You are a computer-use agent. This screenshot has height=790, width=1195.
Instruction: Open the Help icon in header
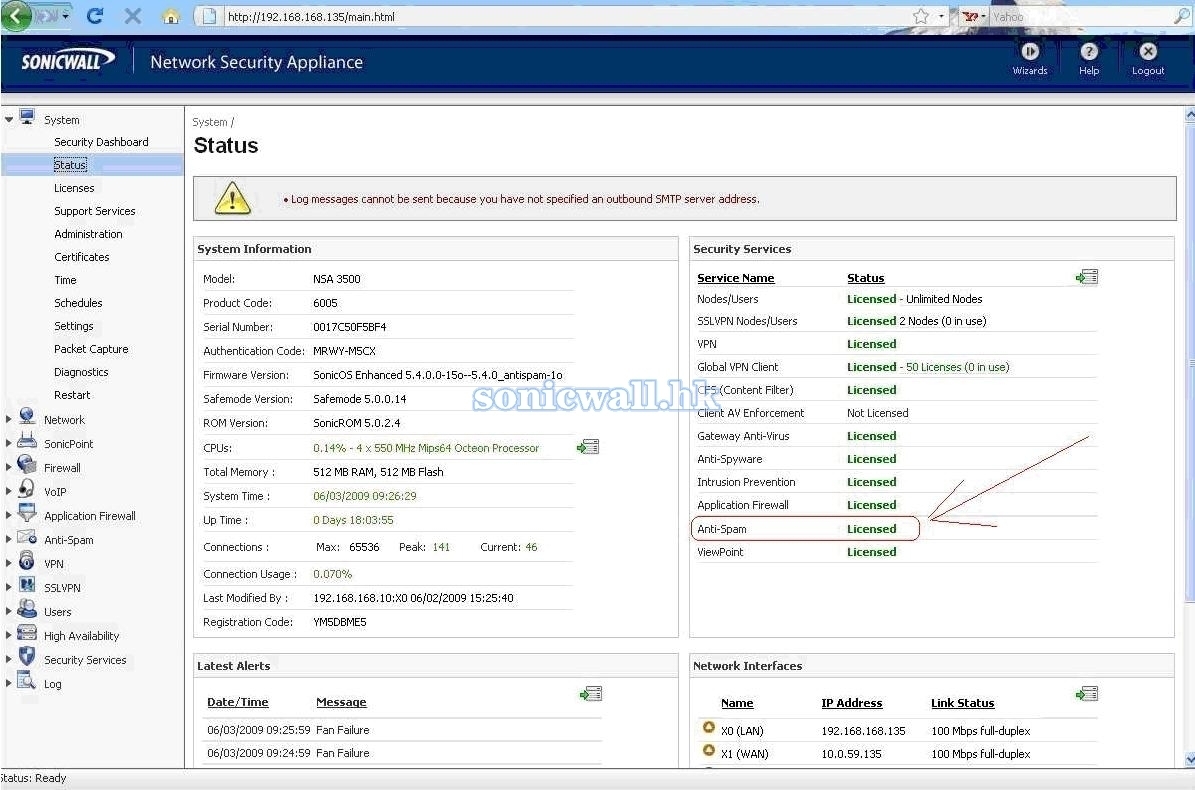coord(1089,51)
